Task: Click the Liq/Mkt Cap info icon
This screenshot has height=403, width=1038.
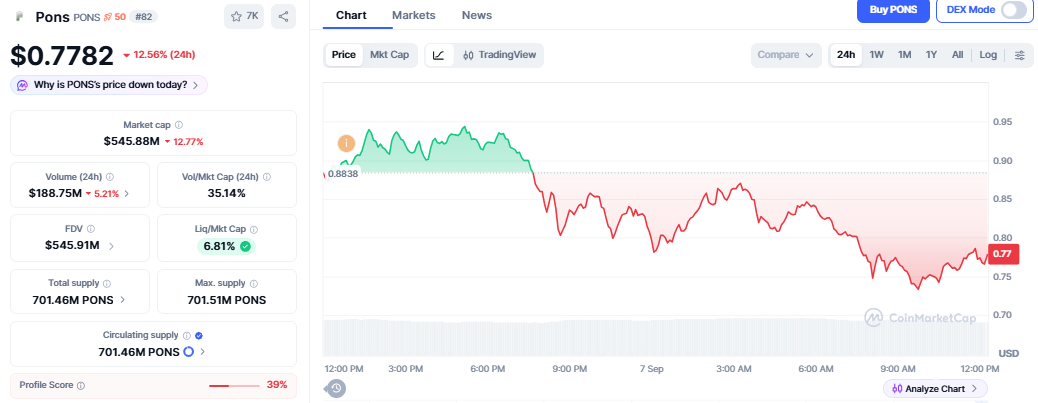Action: [x=254, y=229]
